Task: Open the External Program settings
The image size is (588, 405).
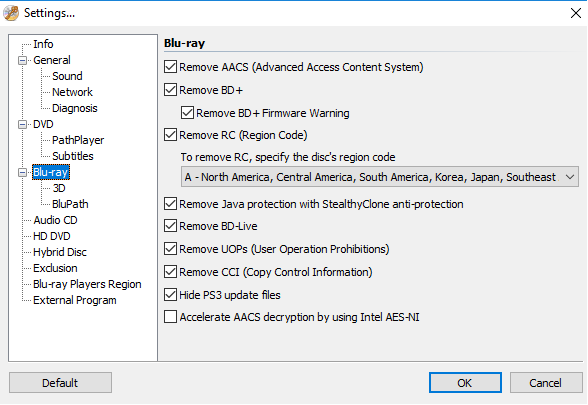Action: tap(75, 300)
